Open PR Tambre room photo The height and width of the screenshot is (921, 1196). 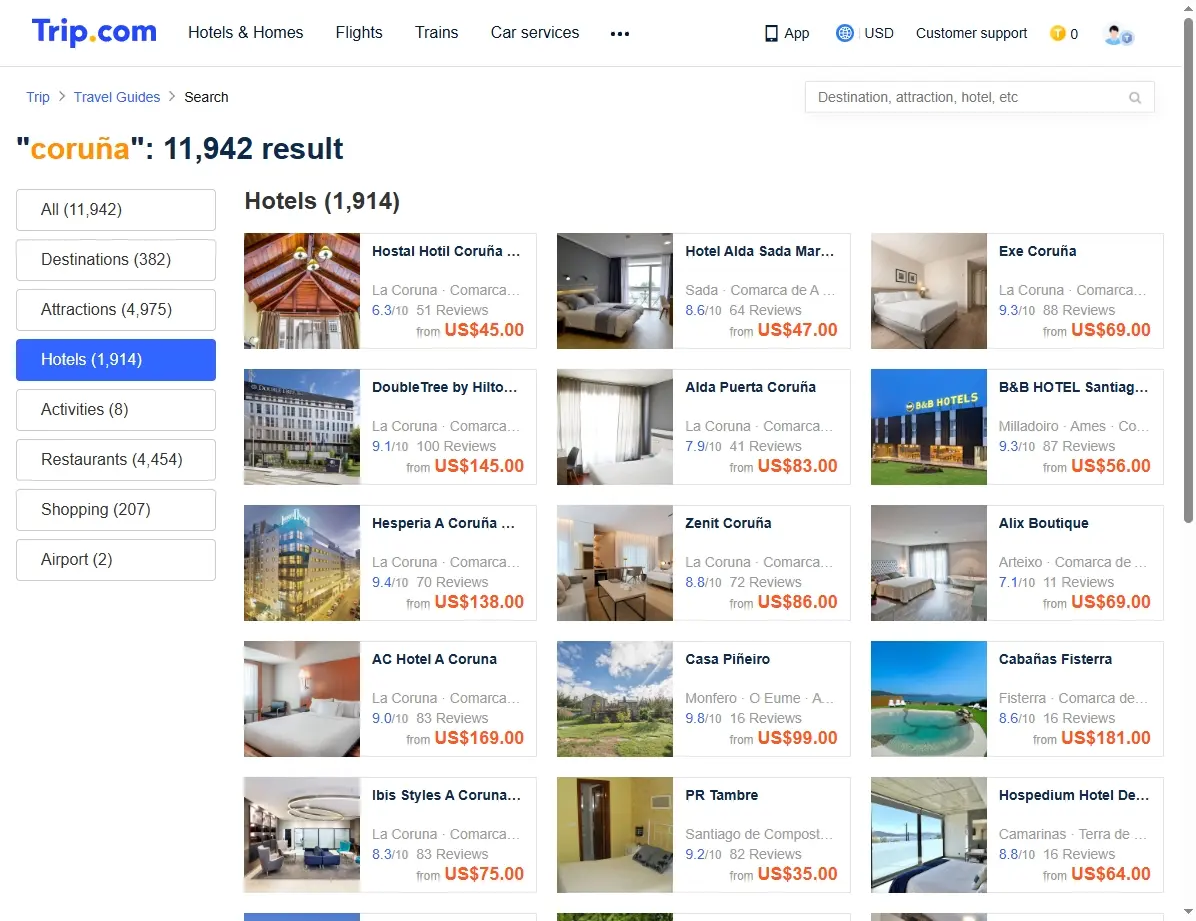(615, 835)
